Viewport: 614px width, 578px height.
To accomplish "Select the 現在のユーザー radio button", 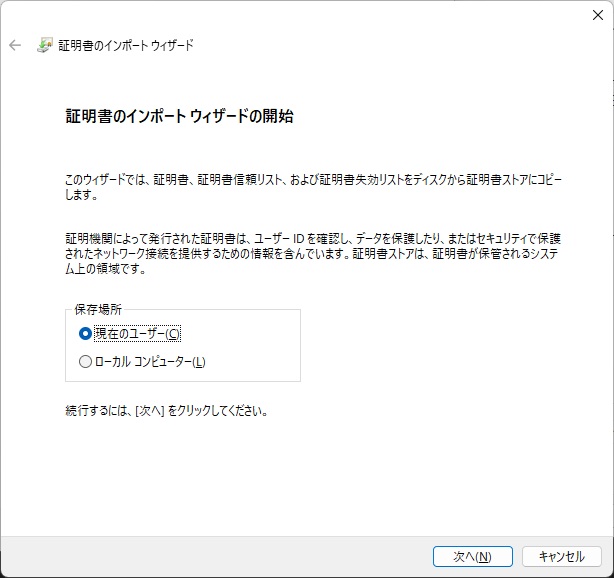I will [85, 334].
